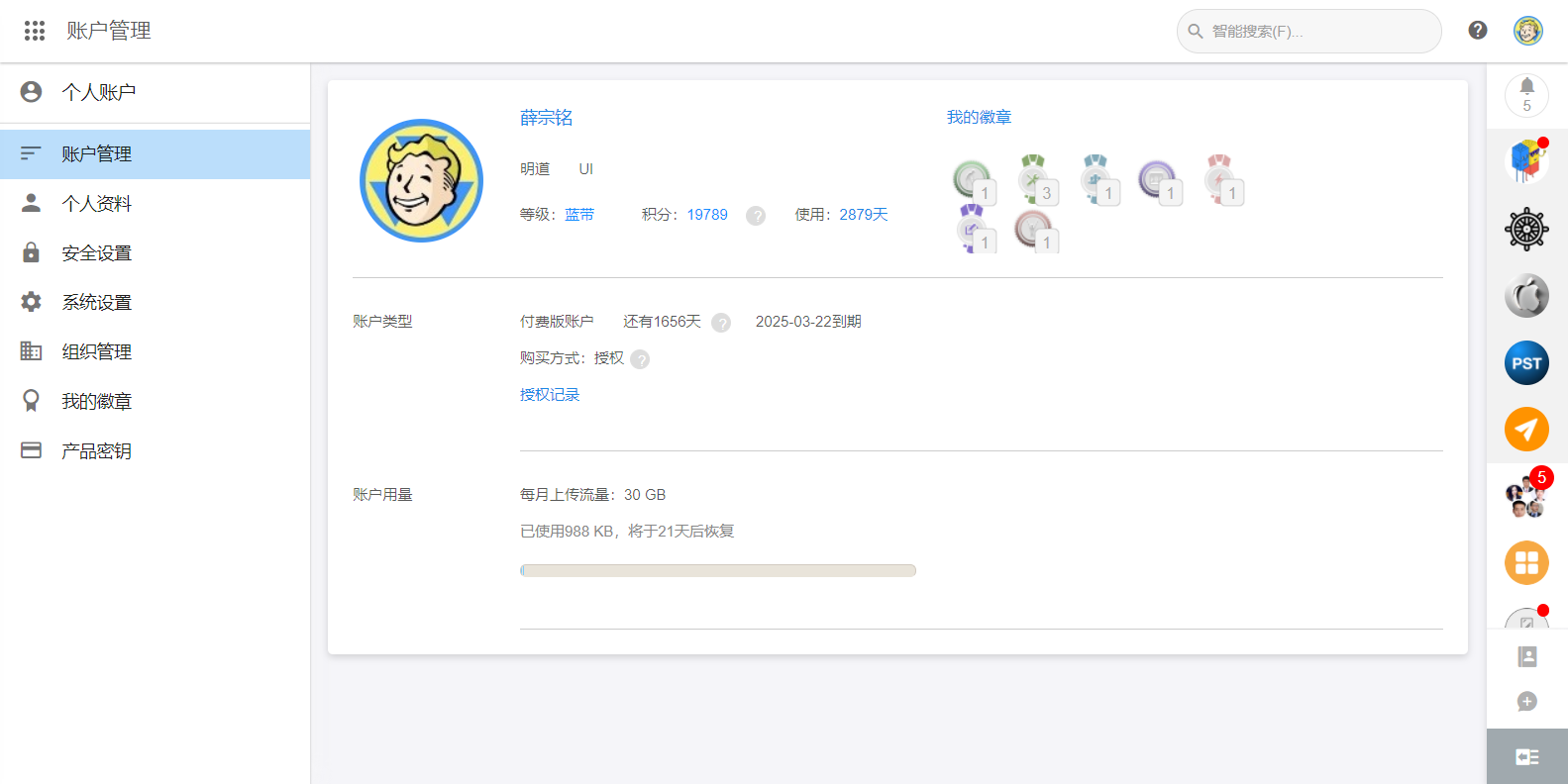Open the group chat with 5 unread
This screenshot has width=1568, height=784.
pos(1526,495)
